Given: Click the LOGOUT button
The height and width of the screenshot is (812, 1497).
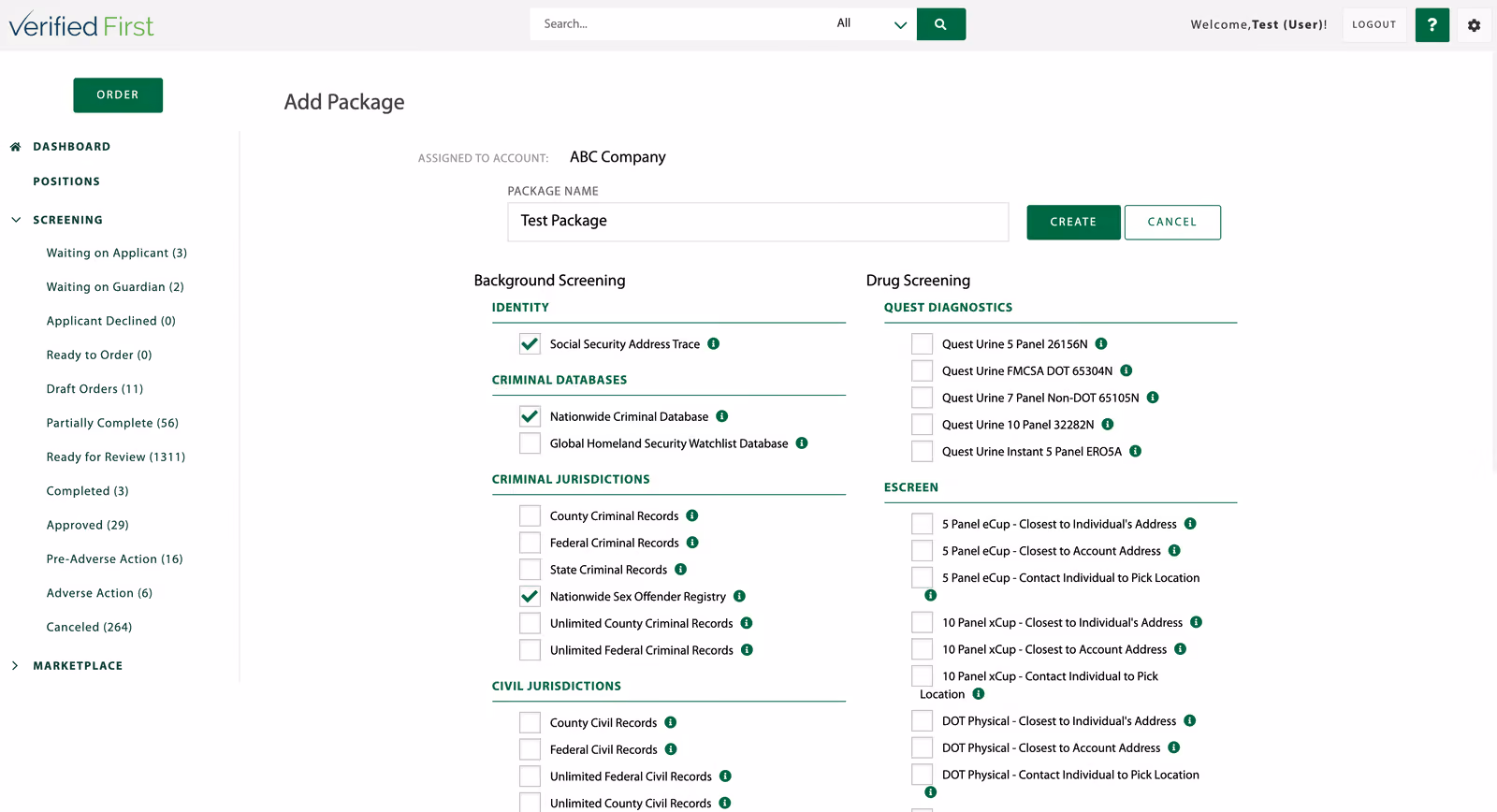Looking at the screenshot, I should (1373, 25).
